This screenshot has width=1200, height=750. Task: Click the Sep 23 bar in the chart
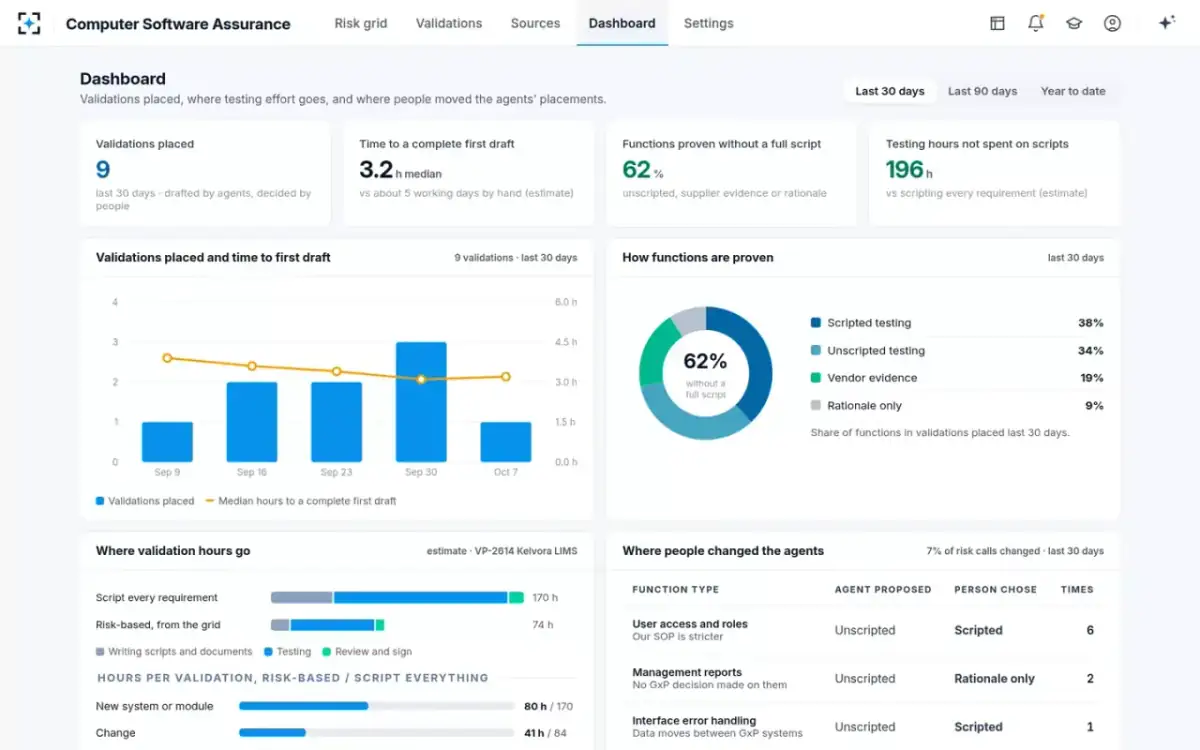(x=336, y=422)
